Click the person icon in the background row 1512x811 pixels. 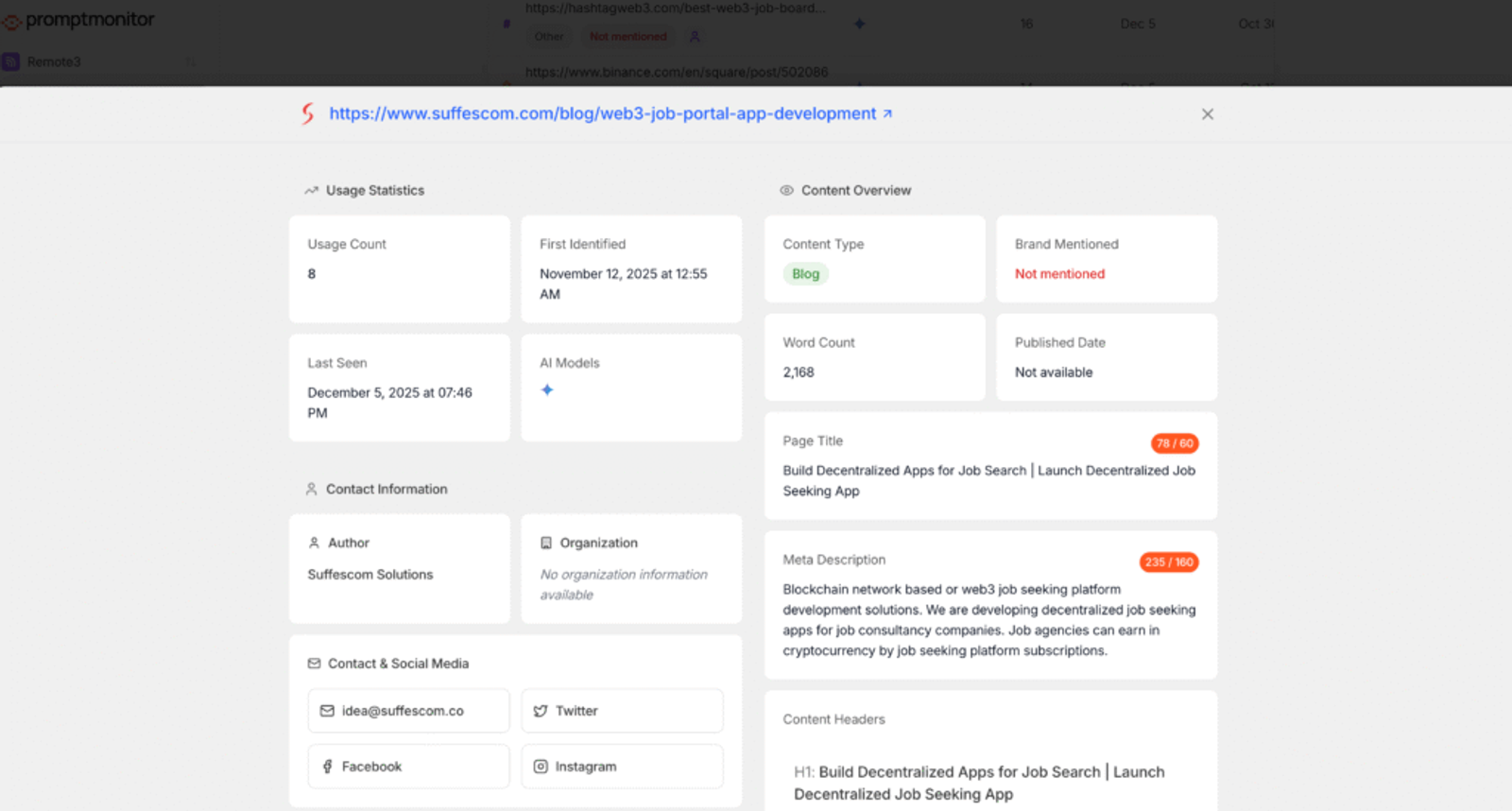click(x=695, y=37)
